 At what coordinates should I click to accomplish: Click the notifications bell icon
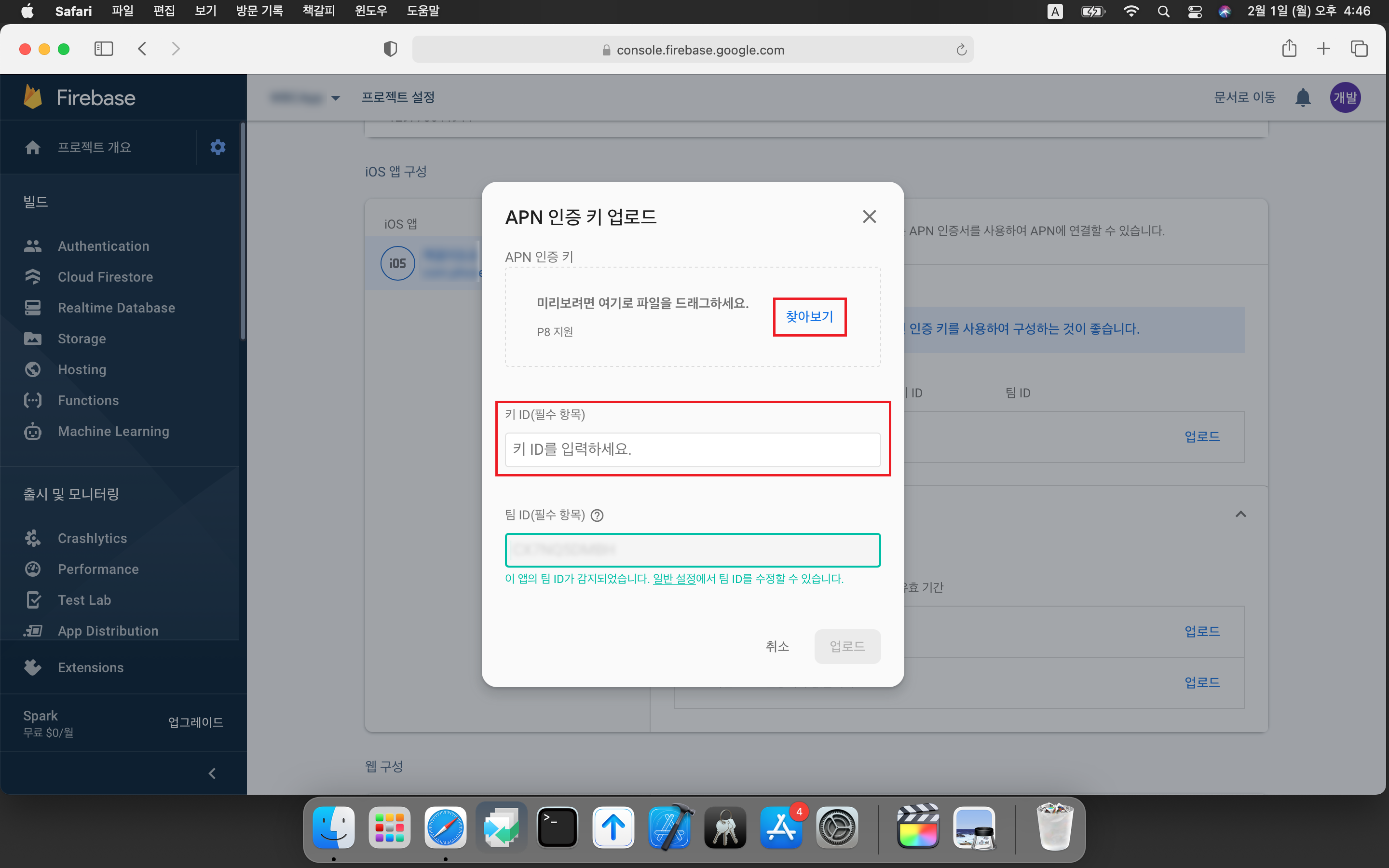pos(1303,97)
